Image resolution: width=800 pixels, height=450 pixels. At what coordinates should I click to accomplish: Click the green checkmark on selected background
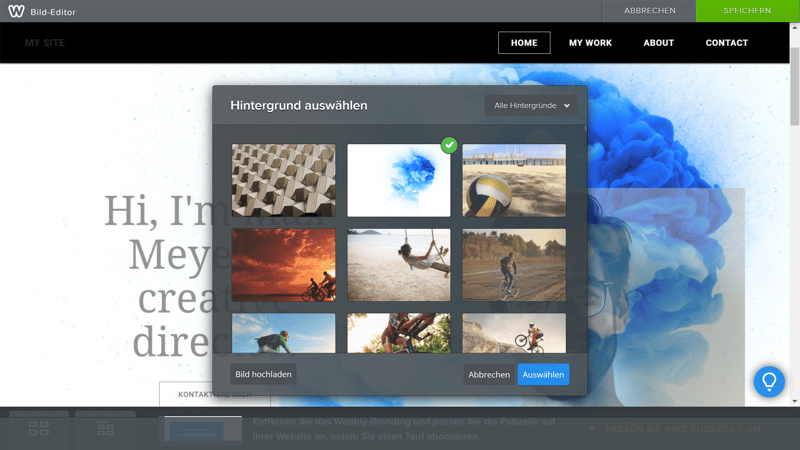click(x=449, y=145)
